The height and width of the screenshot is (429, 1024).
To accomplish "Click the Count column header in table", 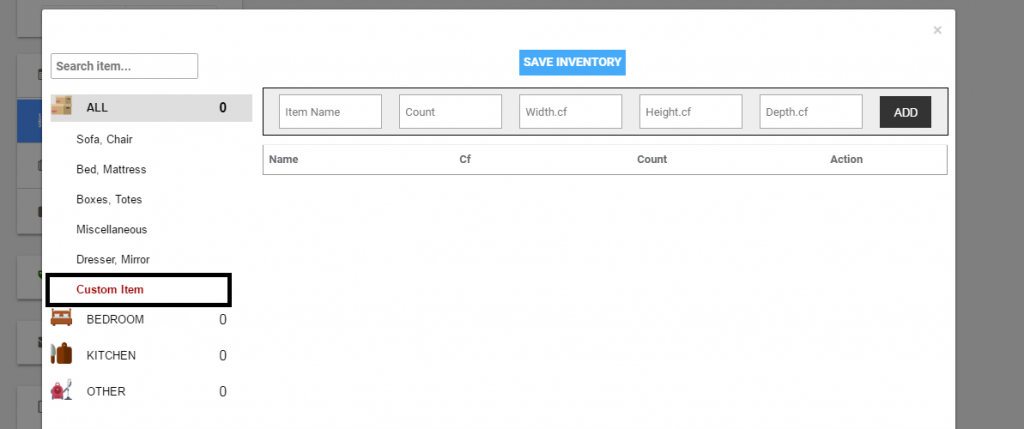I will (x=652, y=159).
